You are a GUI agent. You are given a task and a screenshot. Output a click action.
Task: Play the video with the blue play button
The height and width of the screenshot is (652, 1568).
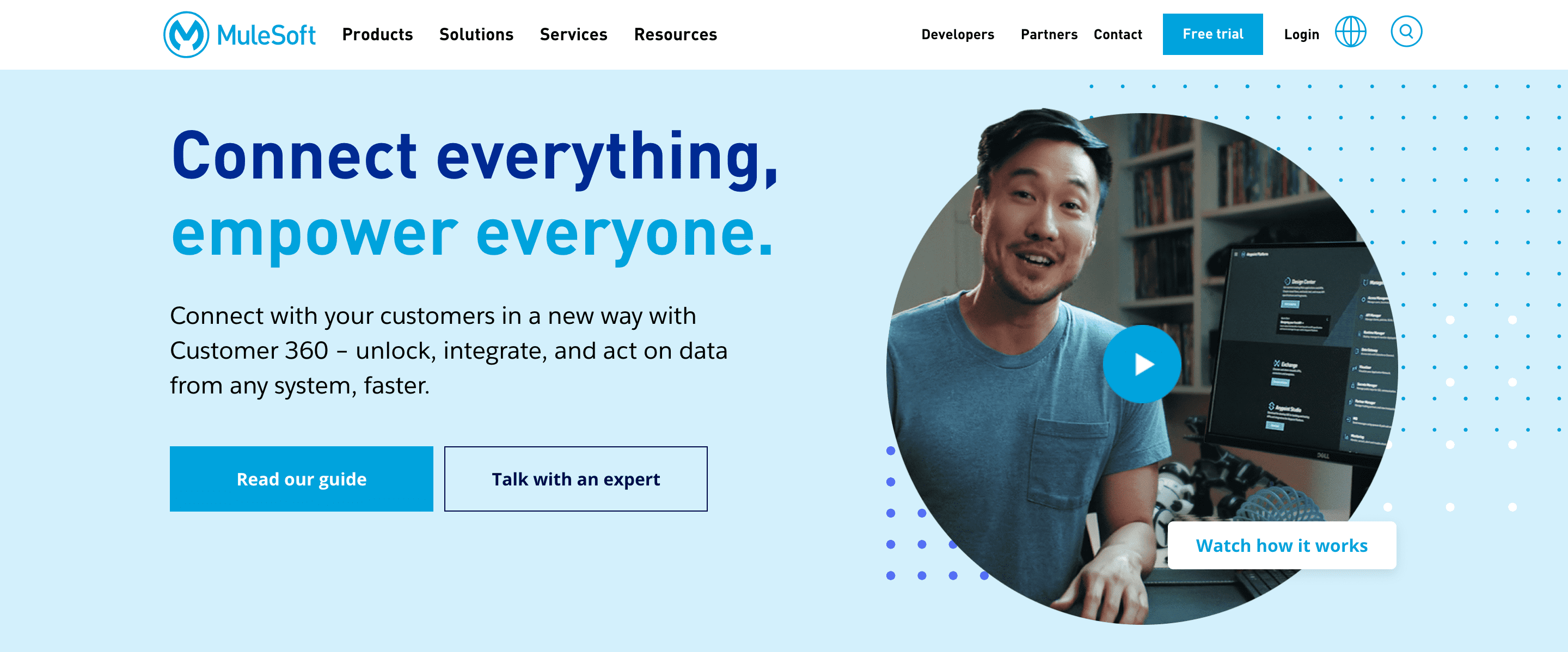point(1142,364)
